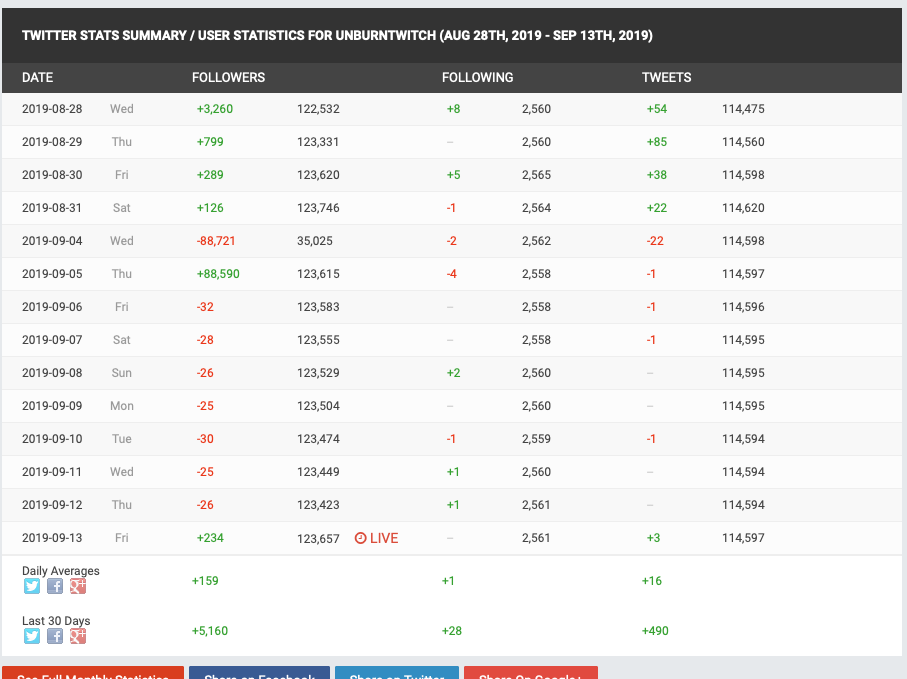Click follower total 123,504
Screen dimensions: 907x679
coord(318,405)
